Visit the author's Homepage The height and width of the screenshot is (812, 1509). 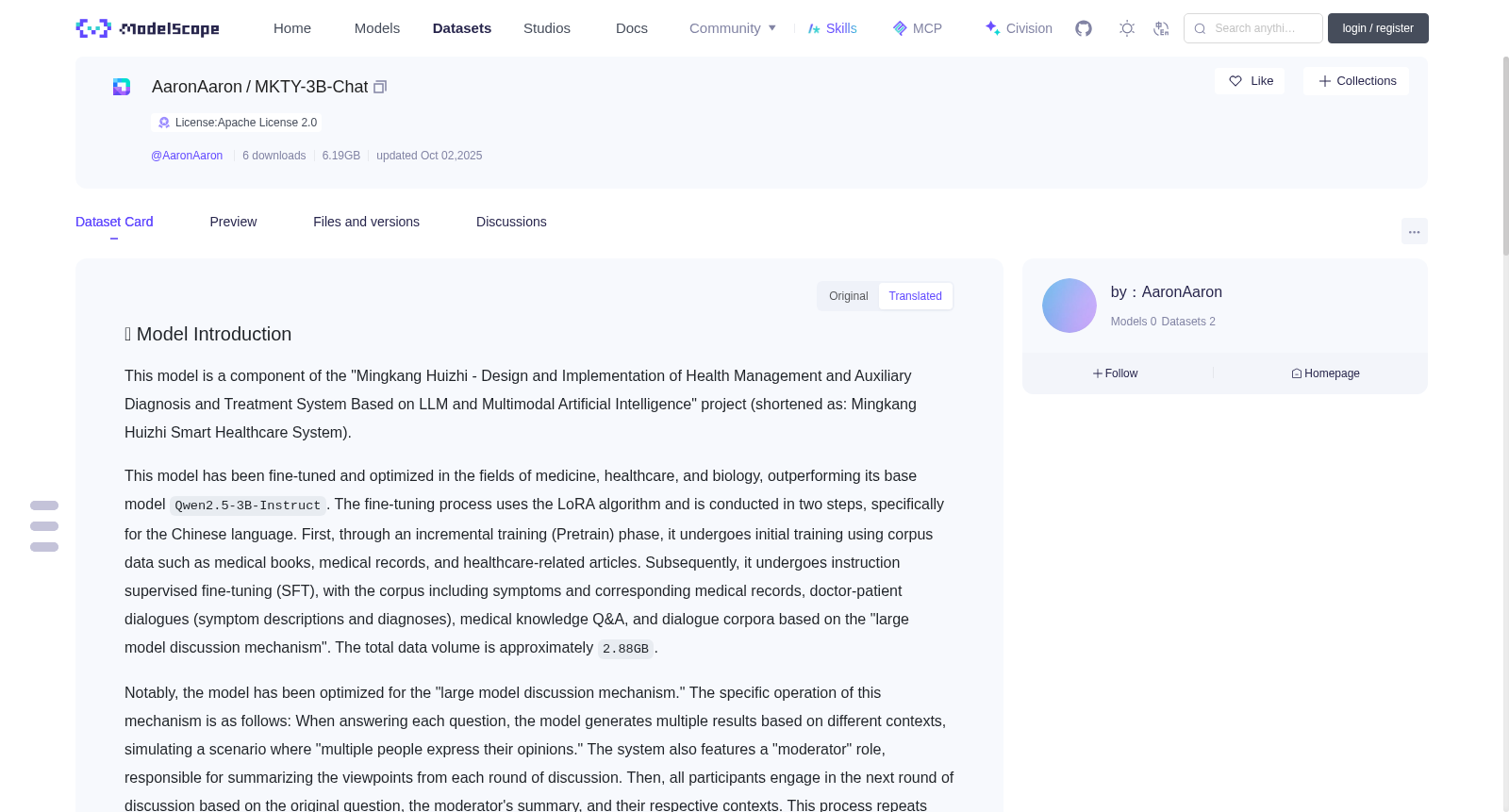pos(1325,373)
